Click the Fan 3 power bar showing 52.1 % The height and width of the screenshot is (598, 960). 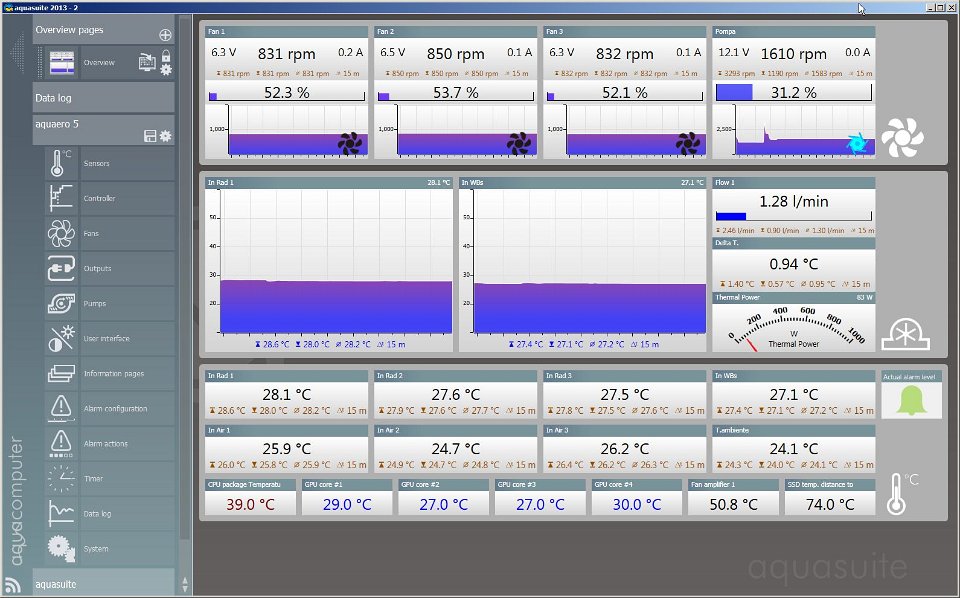pyautogui.click(x=624, y=93)
